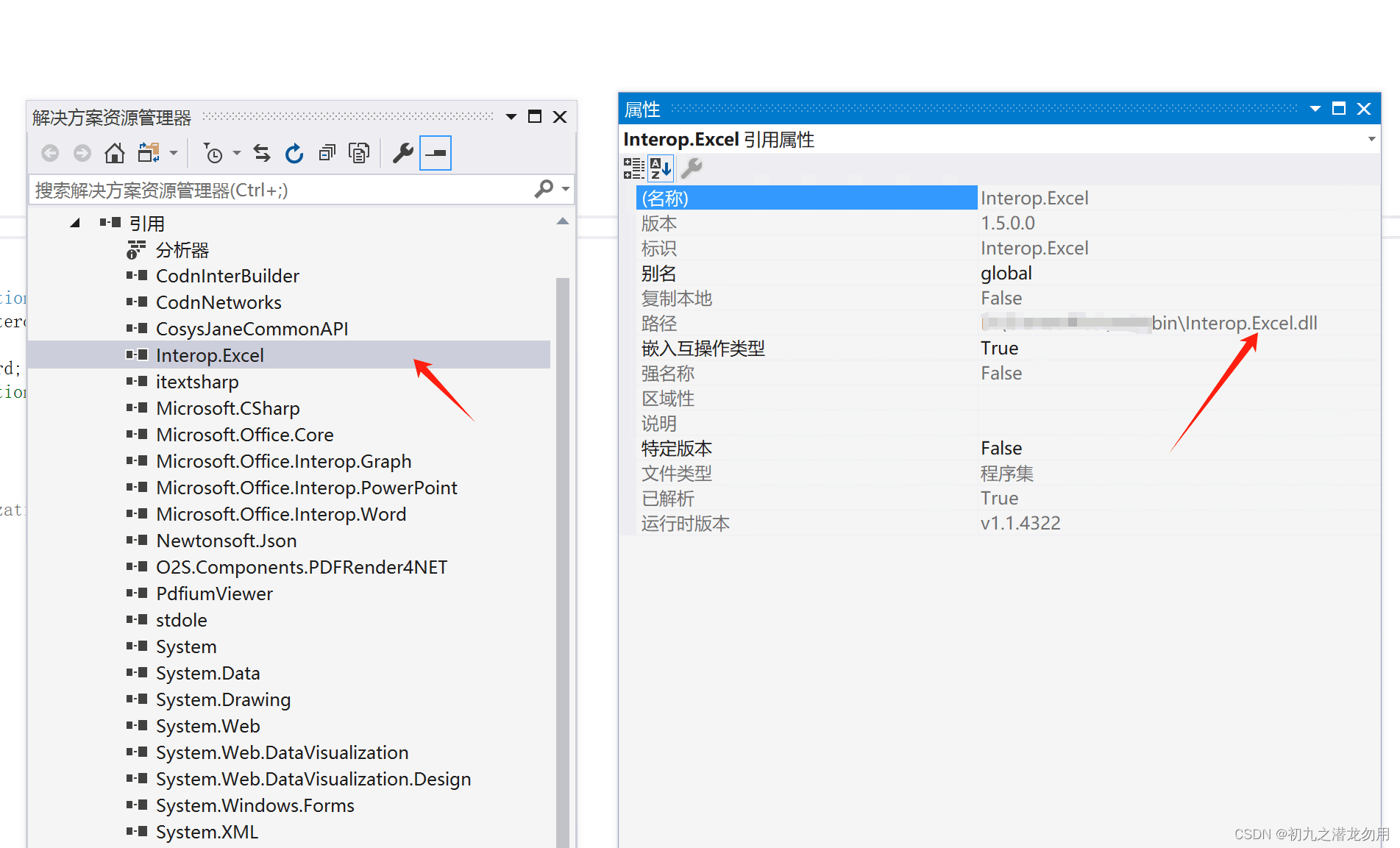The width and height of the screenshot is (1400, 848).
Task: Click the Show All Files icon
Action: click(x=359, y=153)
